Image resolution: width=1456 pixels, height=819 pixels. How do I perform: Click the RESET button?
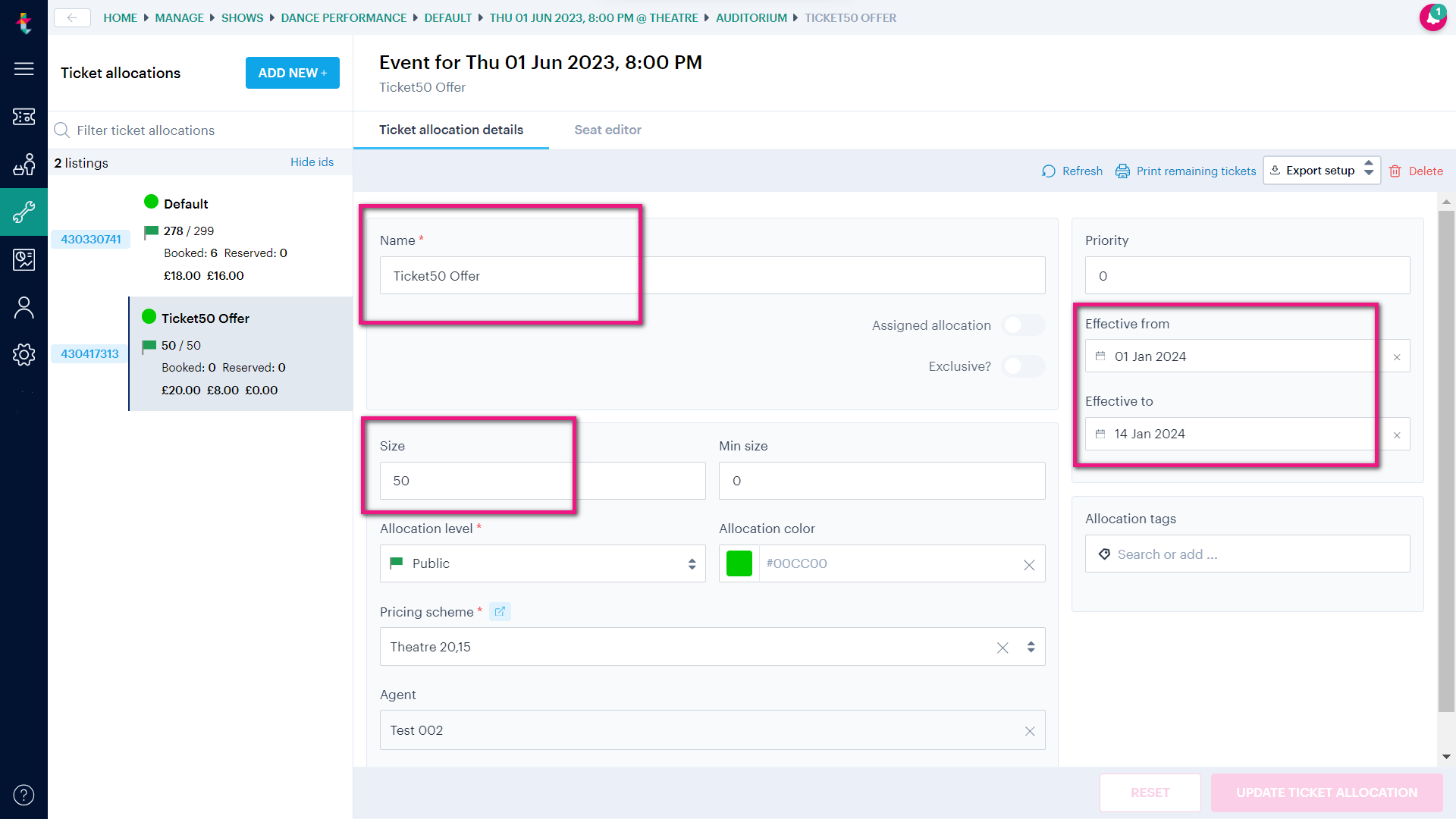click(x=1150, y=792)
